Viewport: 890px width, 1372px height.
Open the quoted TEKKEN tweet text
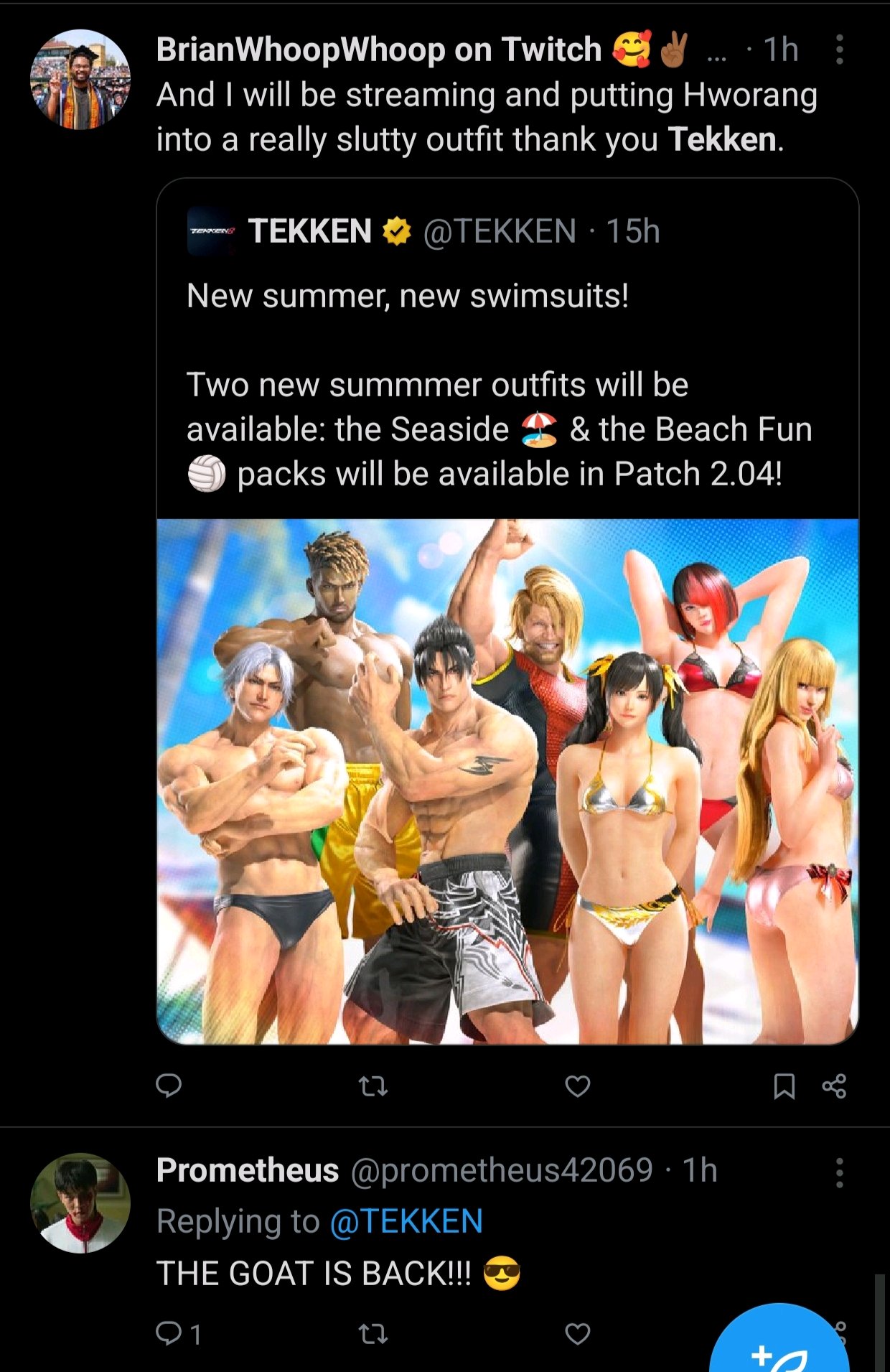(x=499, y=385)
